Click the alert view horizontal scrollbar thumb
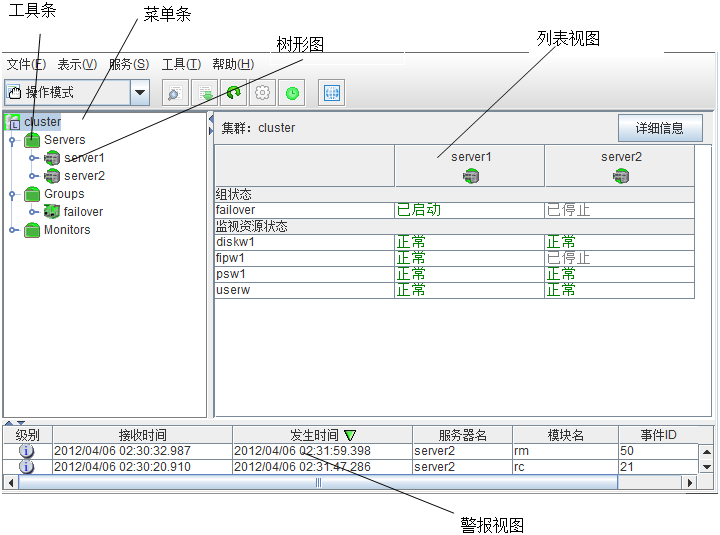The width and height of the screenshot is (720, 535). (x=318, y=482)
